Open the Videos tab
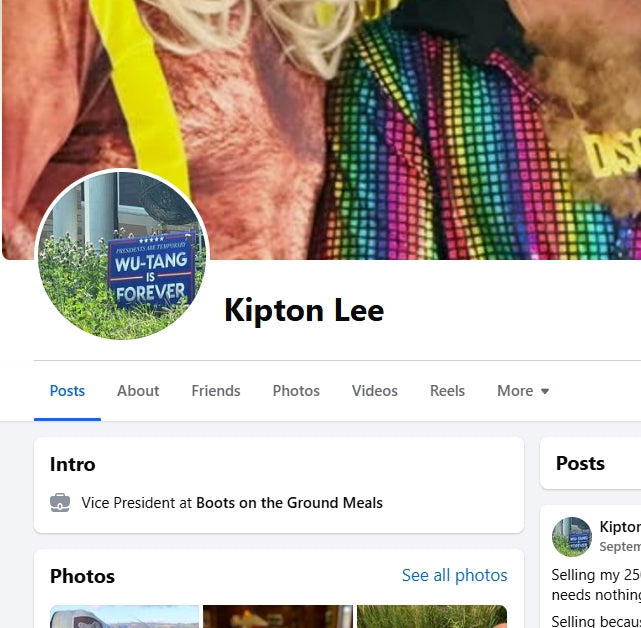The image size is (641, 628). (x=374, y=391)
